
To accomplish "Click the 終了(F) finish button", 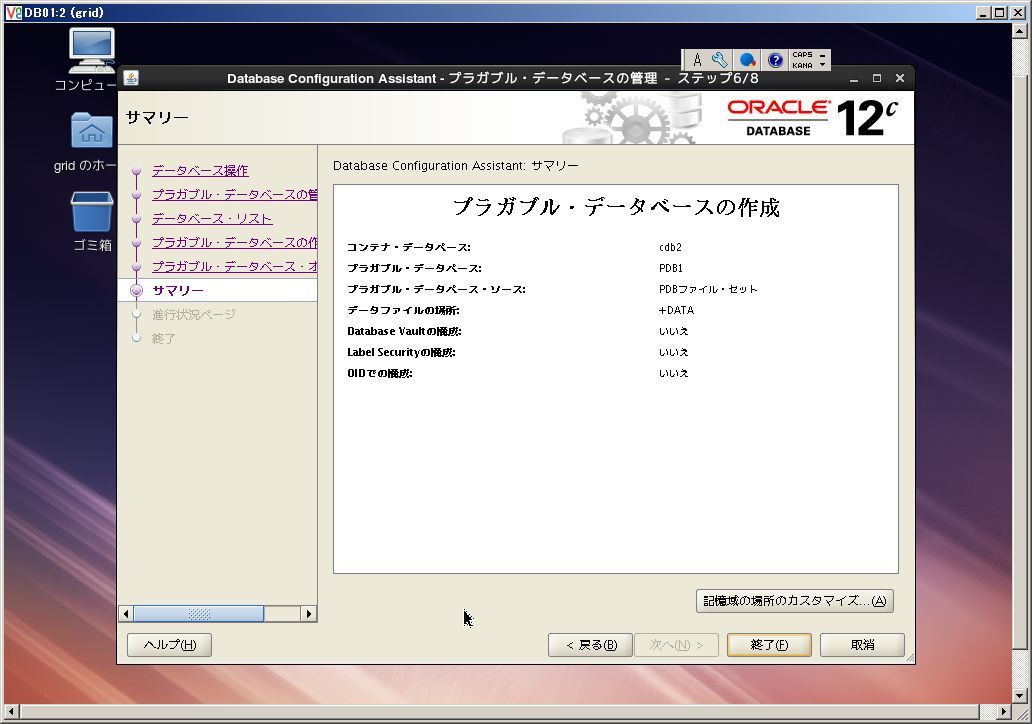I will point(769,644).
